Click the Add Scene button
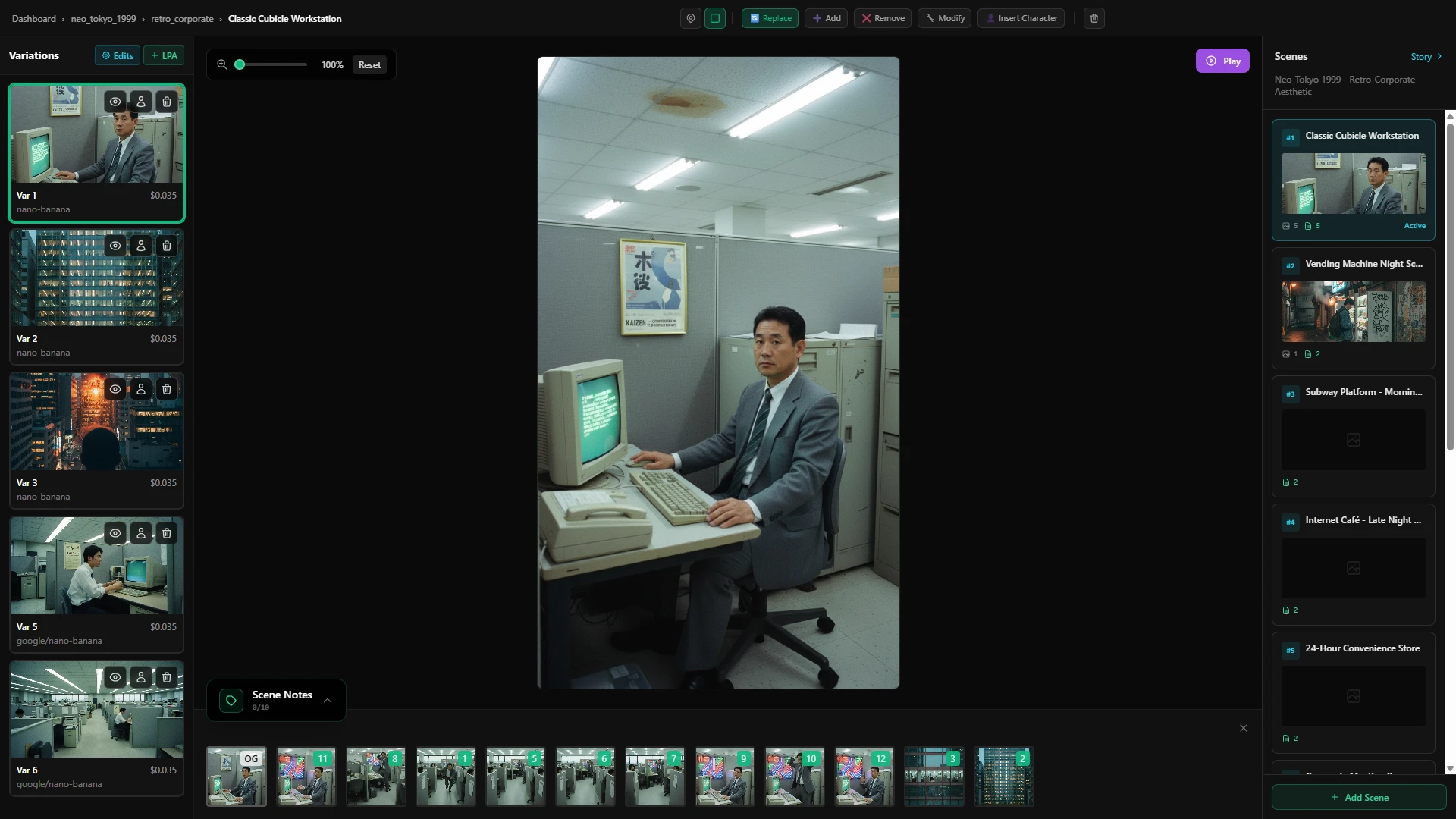1456x819 pixels. (1359, 797)
